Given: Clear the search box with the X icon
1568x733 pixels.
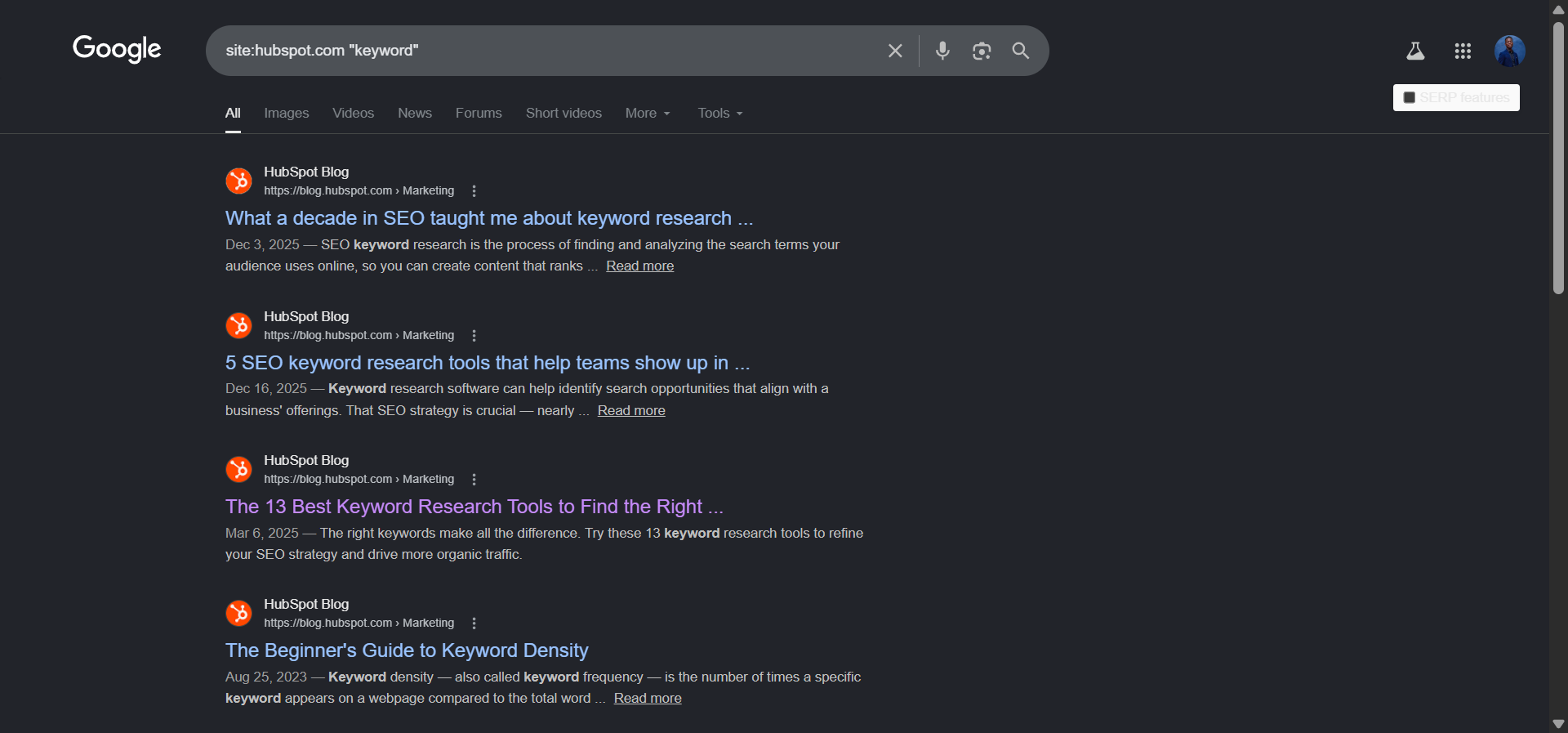Looking at the screenshot, I should [x=895, y=51].
